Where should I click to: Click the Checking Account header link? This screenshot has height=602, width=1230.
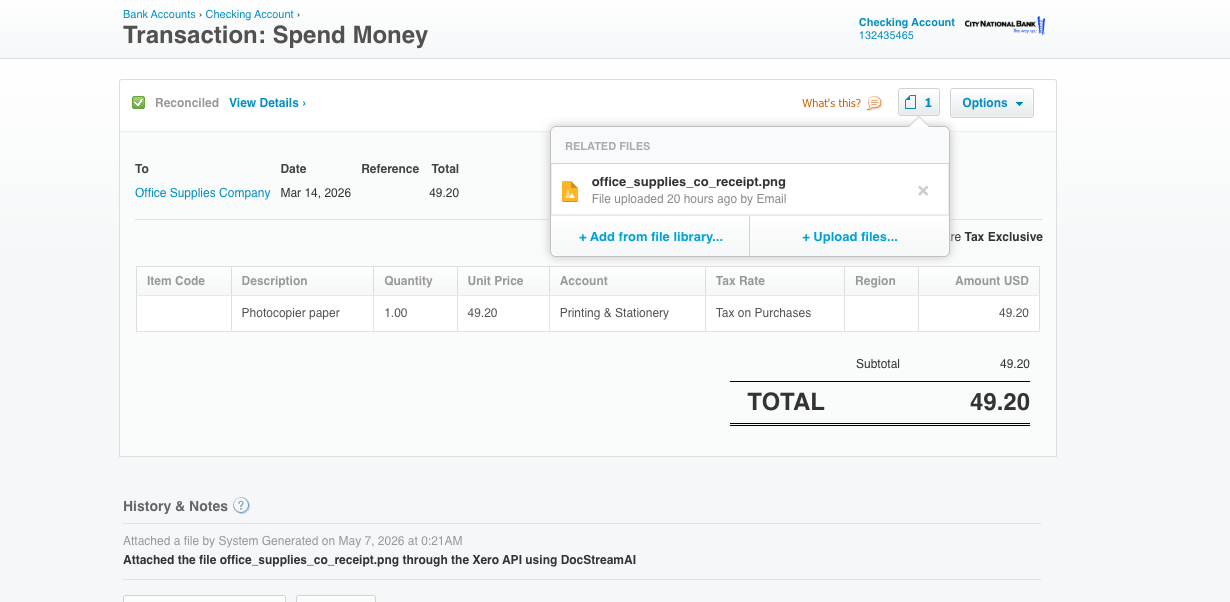[907, 22]
